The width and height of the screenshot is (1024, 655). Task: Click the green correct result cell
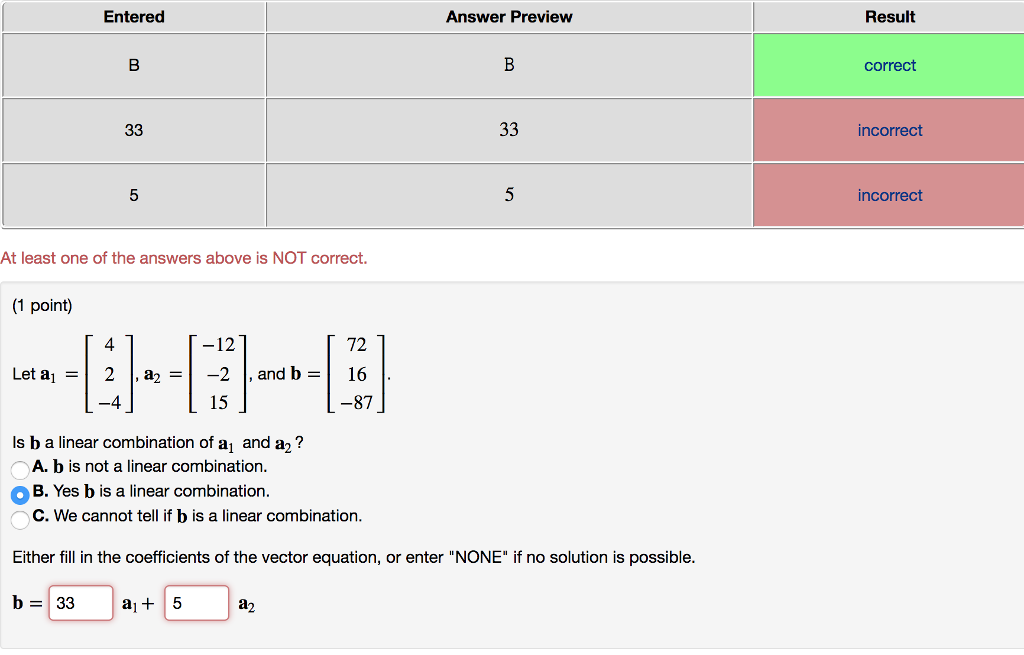890,64
